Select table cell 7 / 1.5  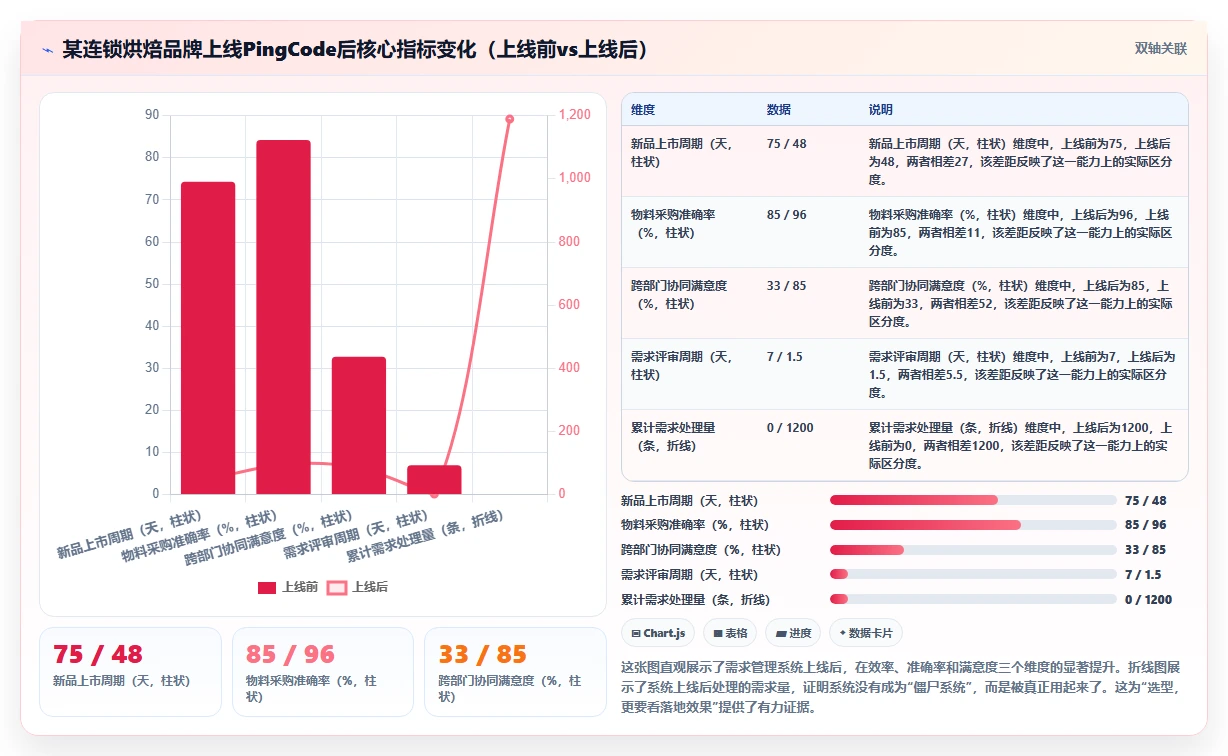(x=784, y=357)
